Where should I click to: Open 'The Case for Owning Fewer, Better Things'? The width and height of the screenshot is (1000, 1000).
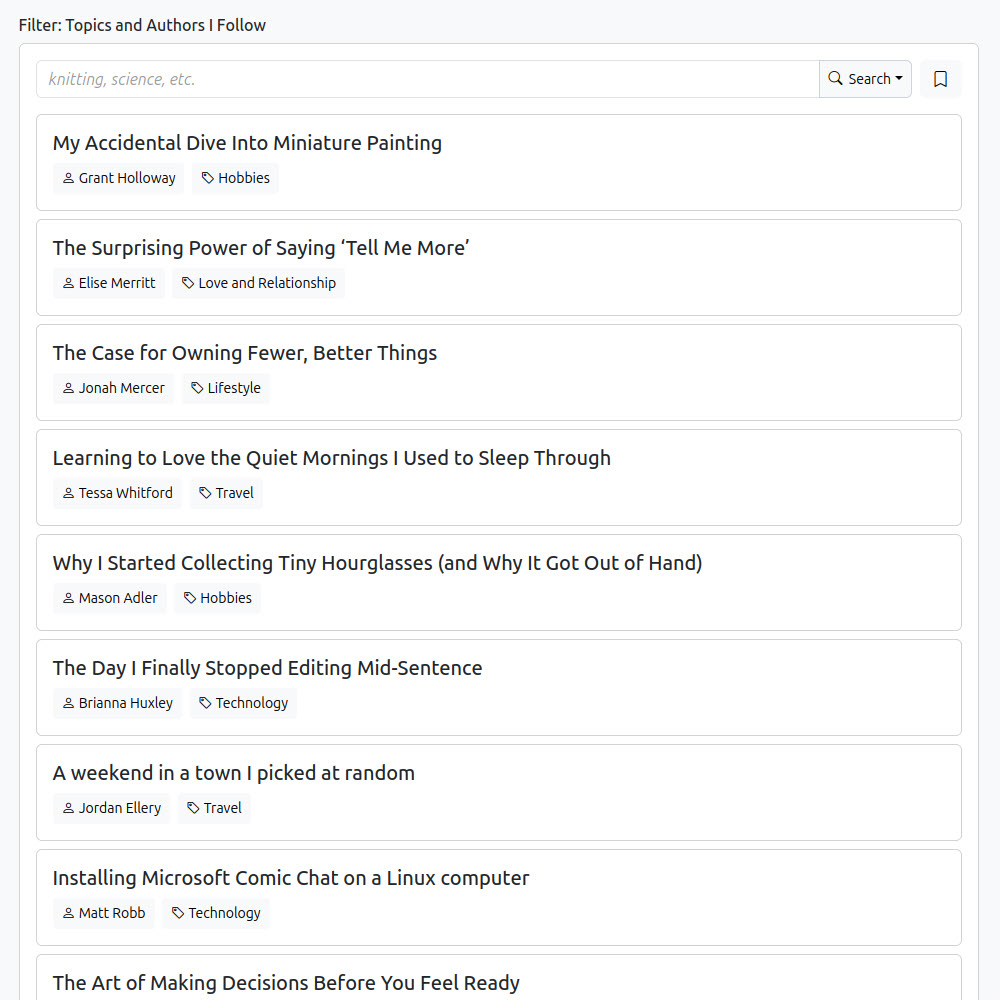click(x=245, y=353)
